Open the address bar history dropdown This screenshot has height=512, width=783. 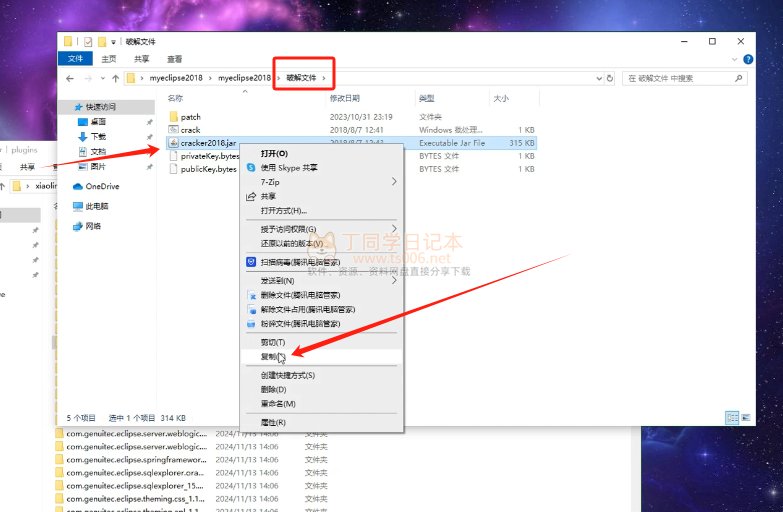point(599,78)
